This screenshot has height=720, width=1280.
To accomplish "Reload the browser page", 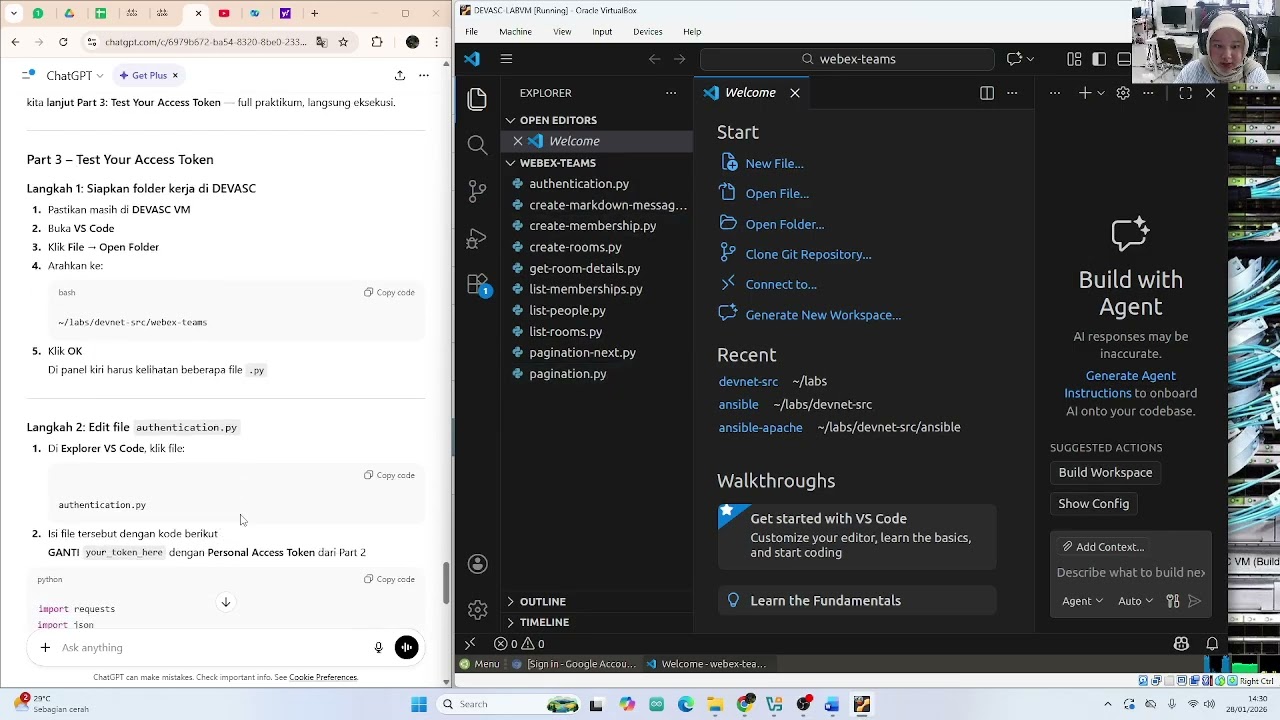I will coord(63,42).
